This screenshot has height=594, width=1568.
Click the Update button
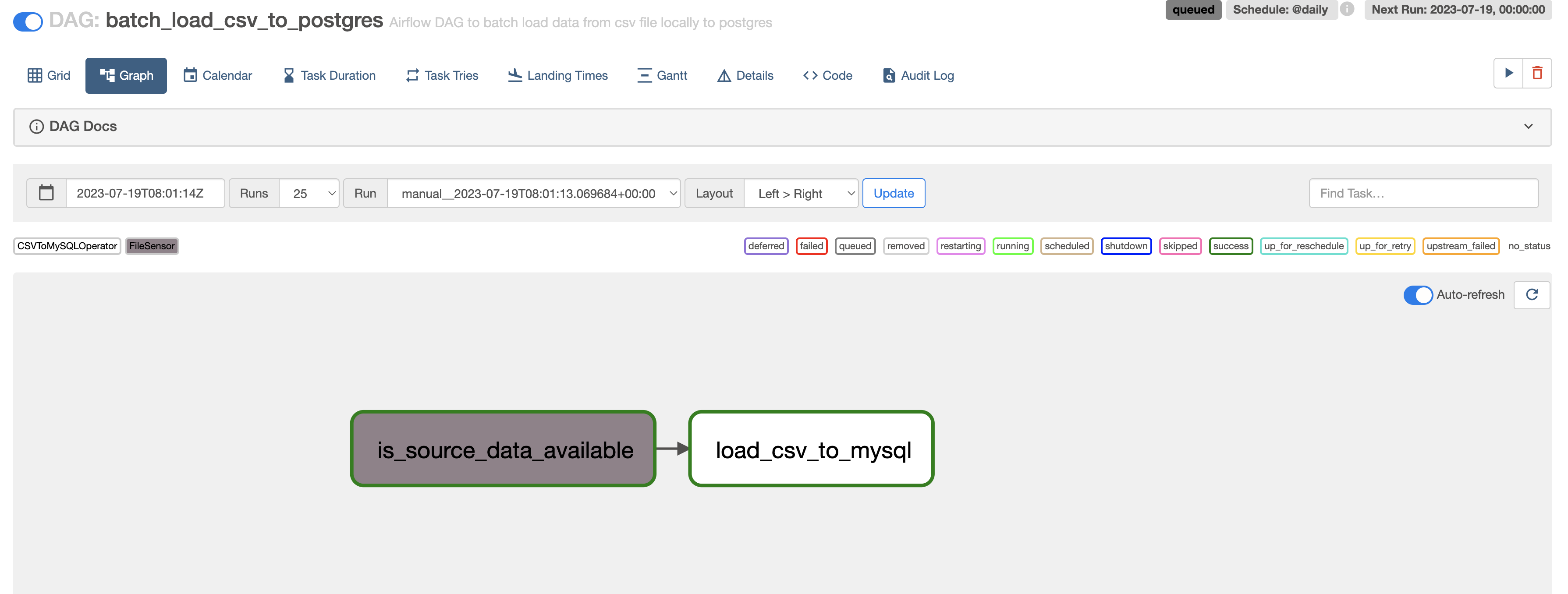coord(893,194)
